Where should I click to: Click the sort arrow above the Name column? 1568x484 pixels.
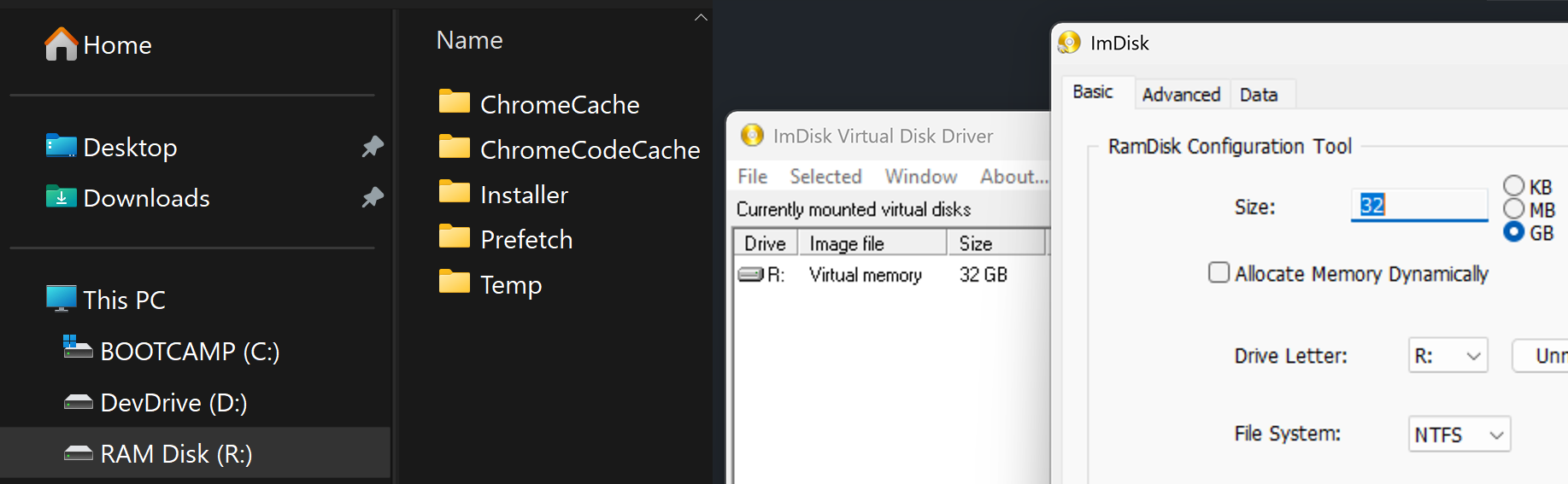point(701,17)
